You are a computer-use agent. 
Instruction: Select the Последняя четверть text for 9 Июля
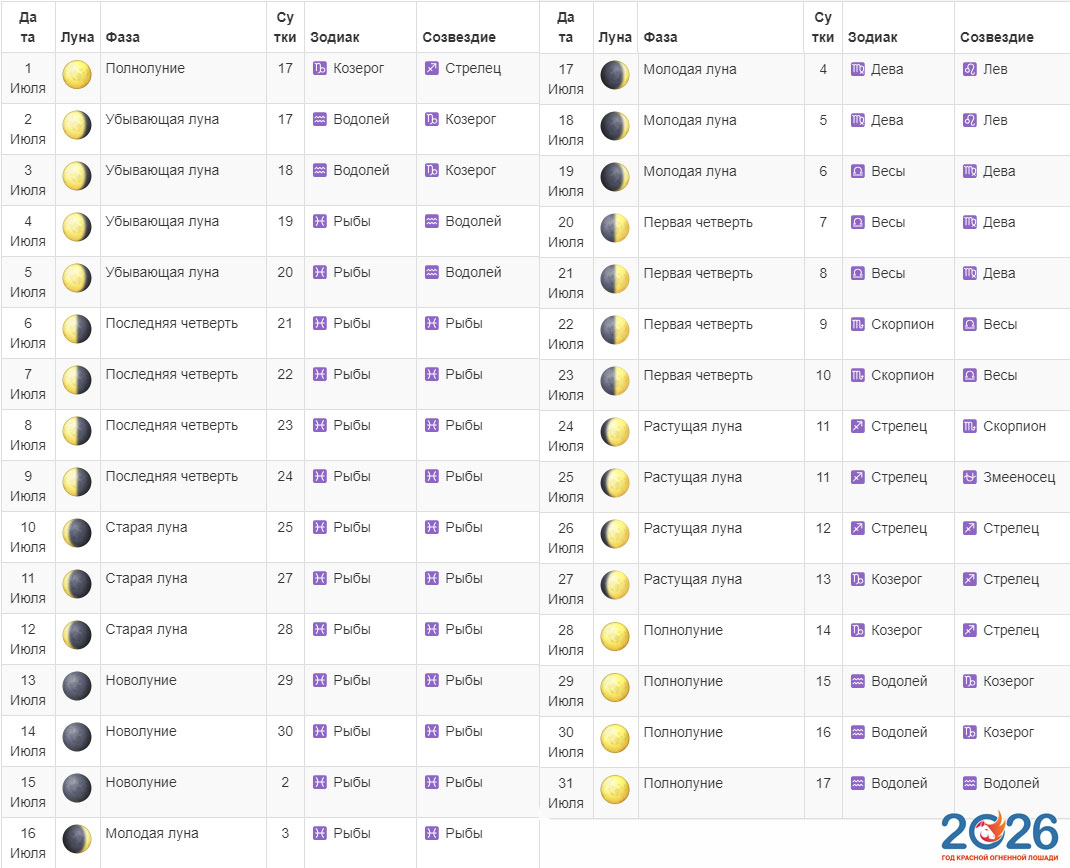coord(172,477)
